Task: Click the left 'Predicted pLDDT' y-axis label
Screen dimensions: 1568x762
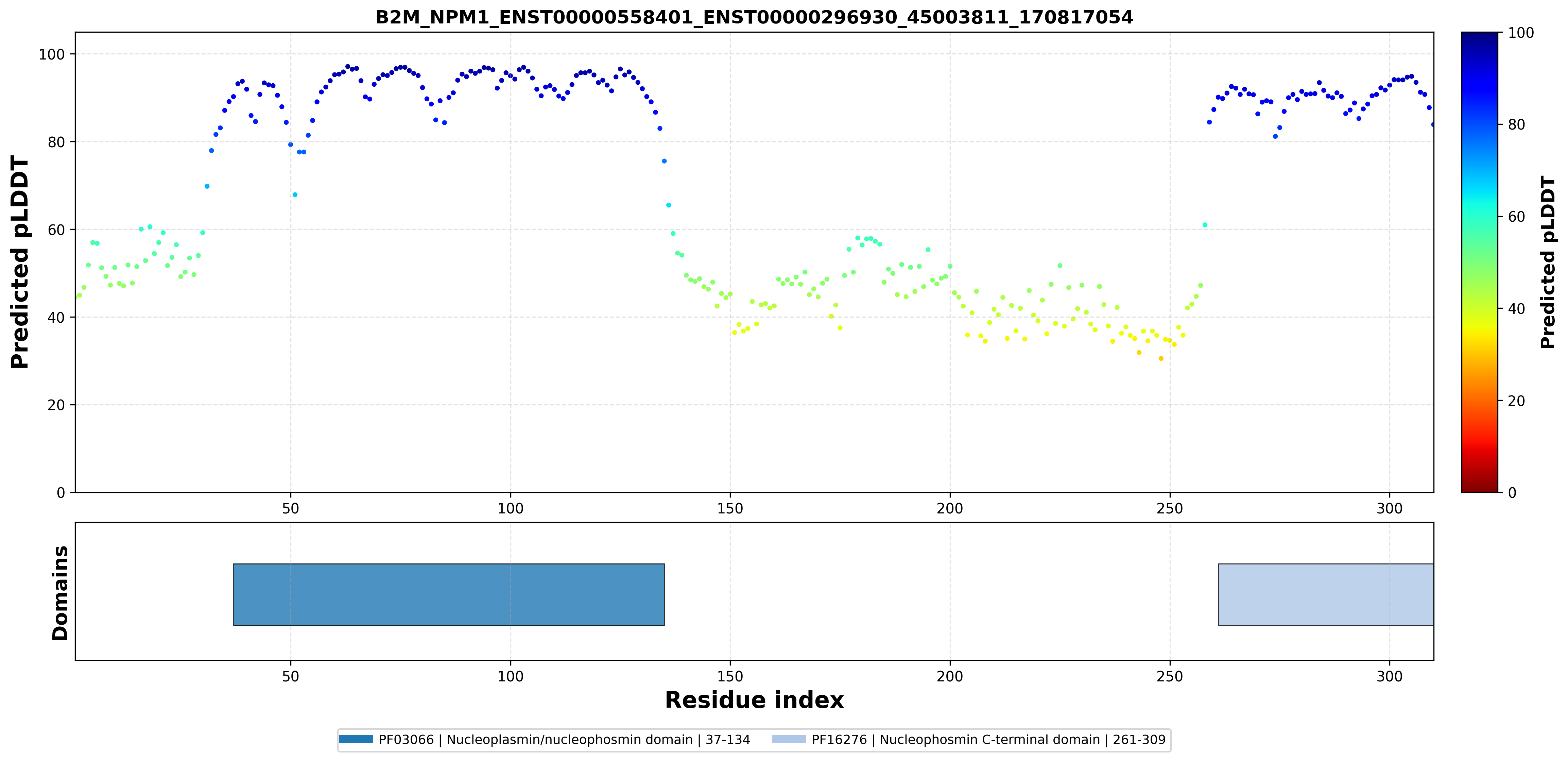Action: (19, 263)
